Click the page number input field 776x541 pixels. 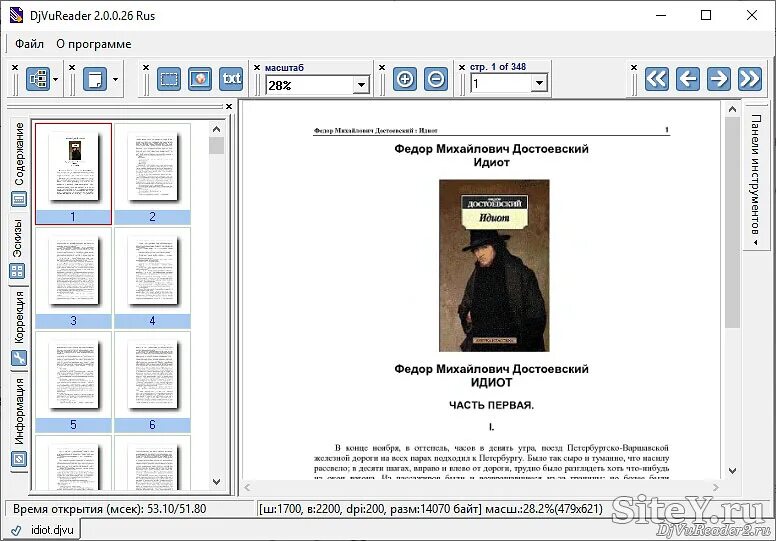click(x=501, y=83)
